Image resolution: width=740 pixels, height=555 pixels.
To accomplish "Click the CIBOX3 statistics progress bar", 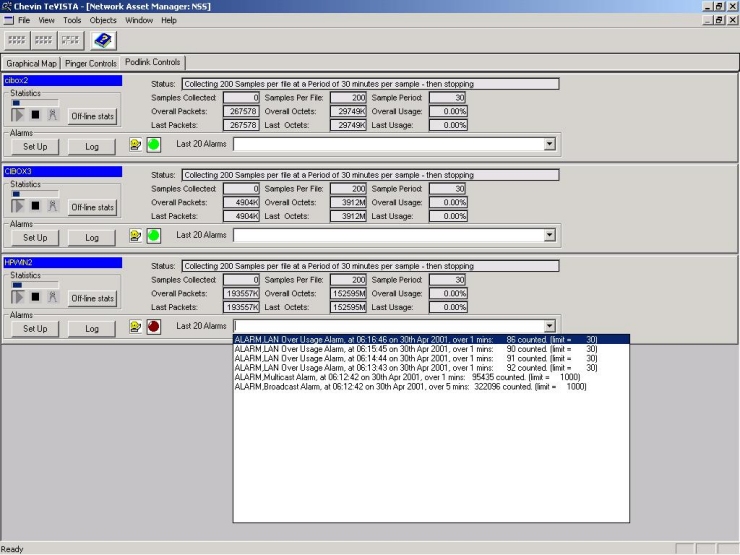I will tap(35, 194).
